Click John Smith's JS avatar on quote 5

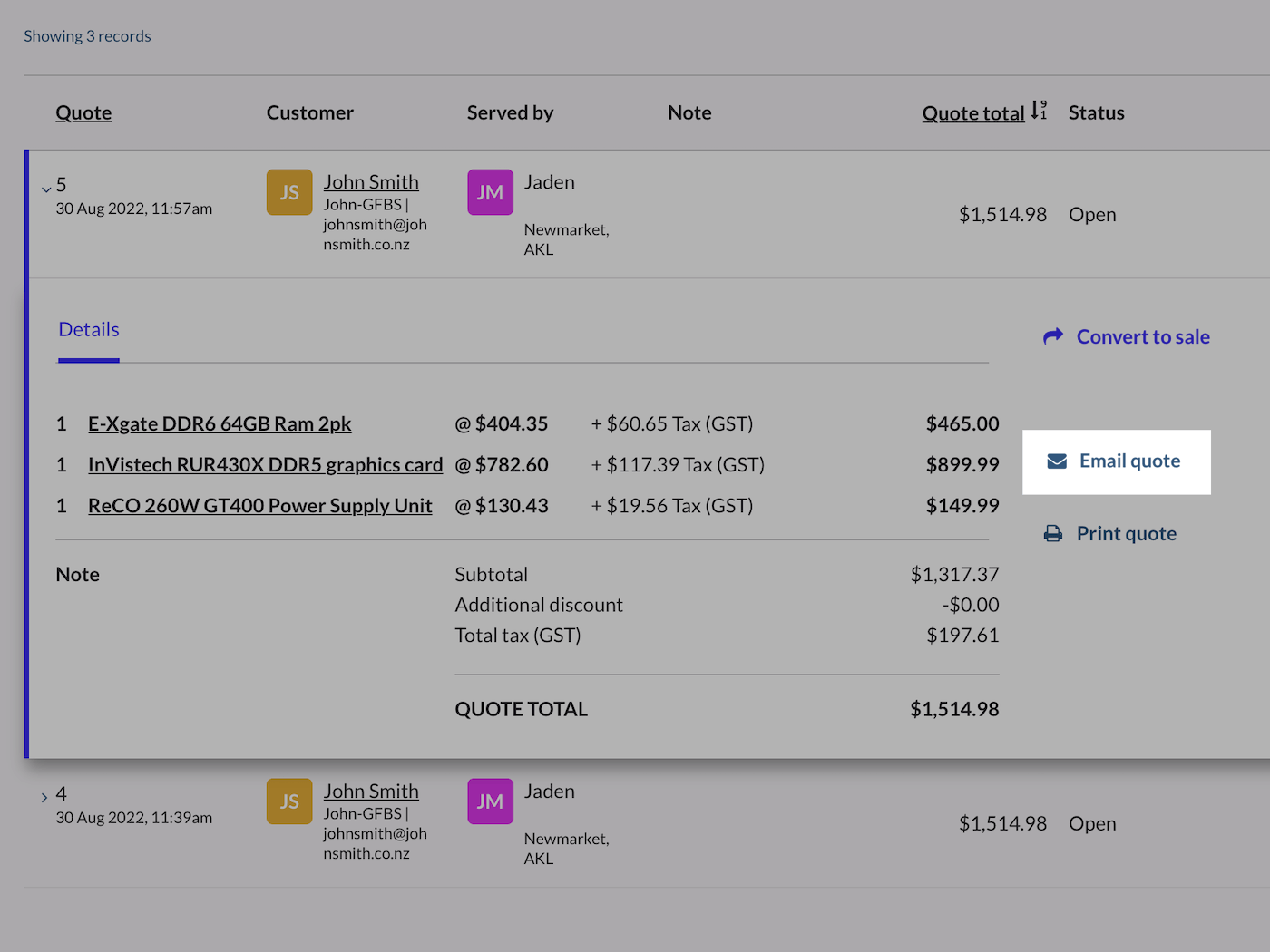288,192
